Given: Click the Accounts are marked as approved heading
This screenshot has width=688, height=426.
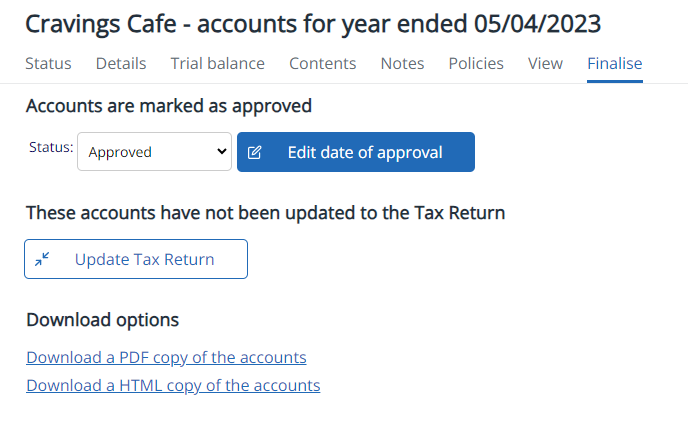Looking at the screenshot, I should point(169,106).
